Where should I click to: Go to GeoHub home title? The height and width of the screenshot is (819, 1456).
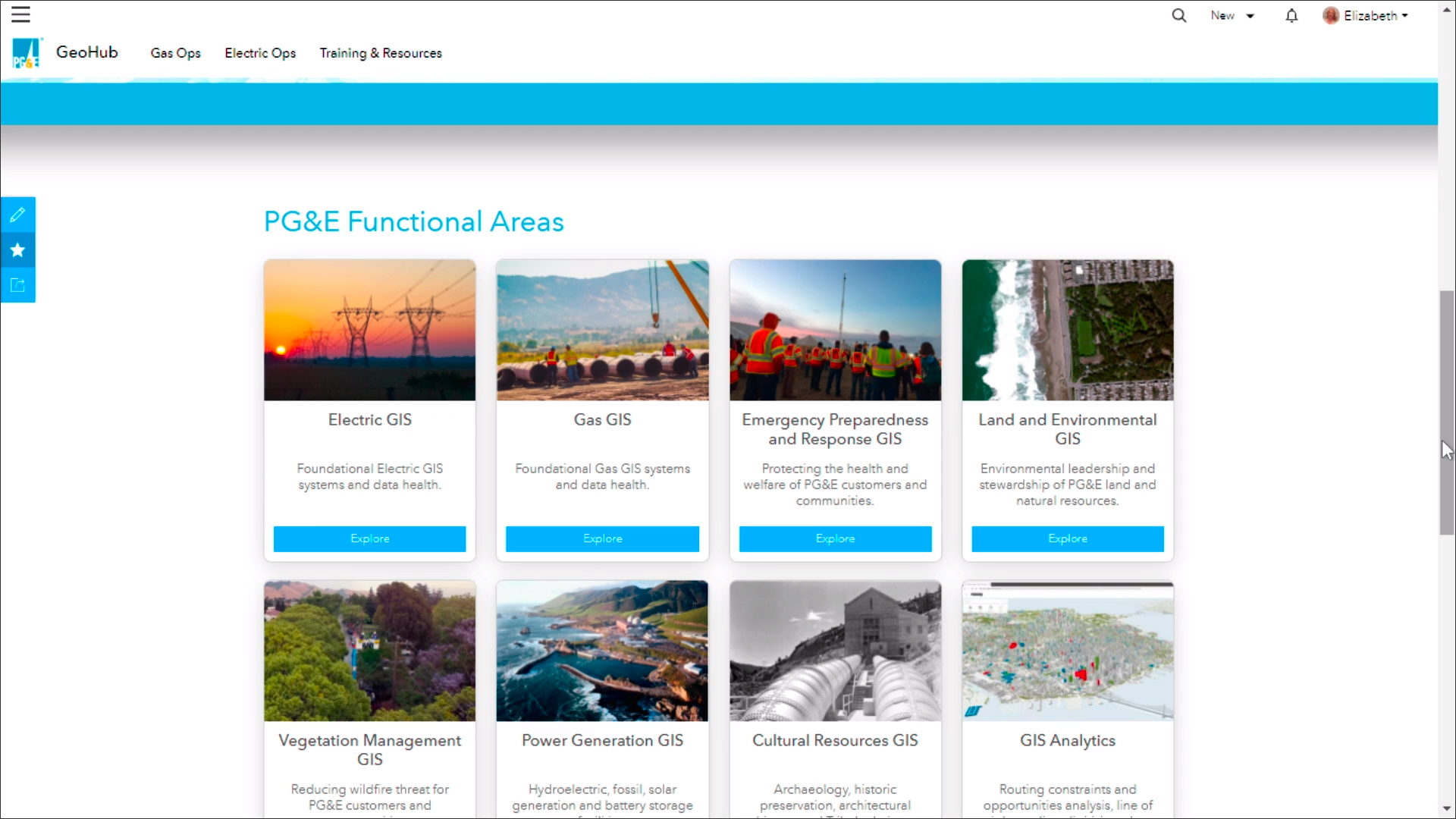[x=87, y=52]
